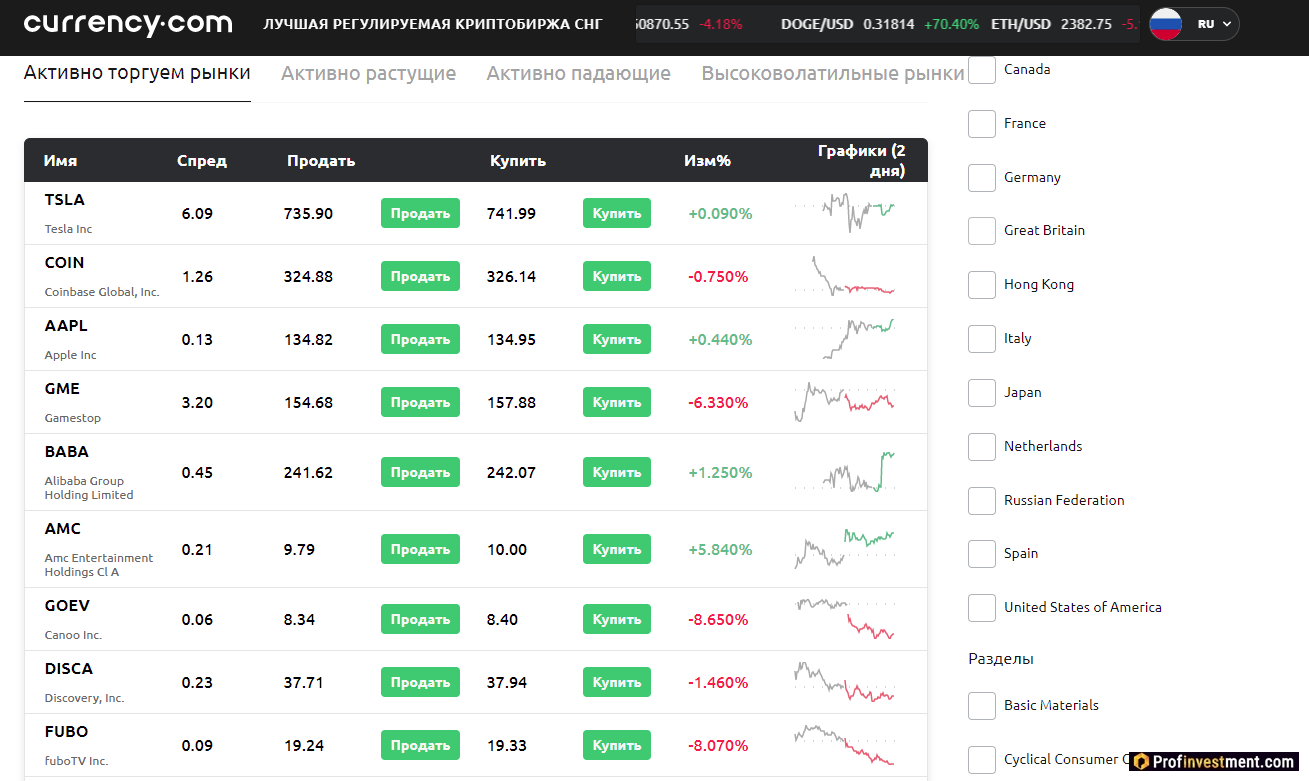Open the AAPL two-day chart thumbnail
This screenshot has width=1309, height=781.
845,338
